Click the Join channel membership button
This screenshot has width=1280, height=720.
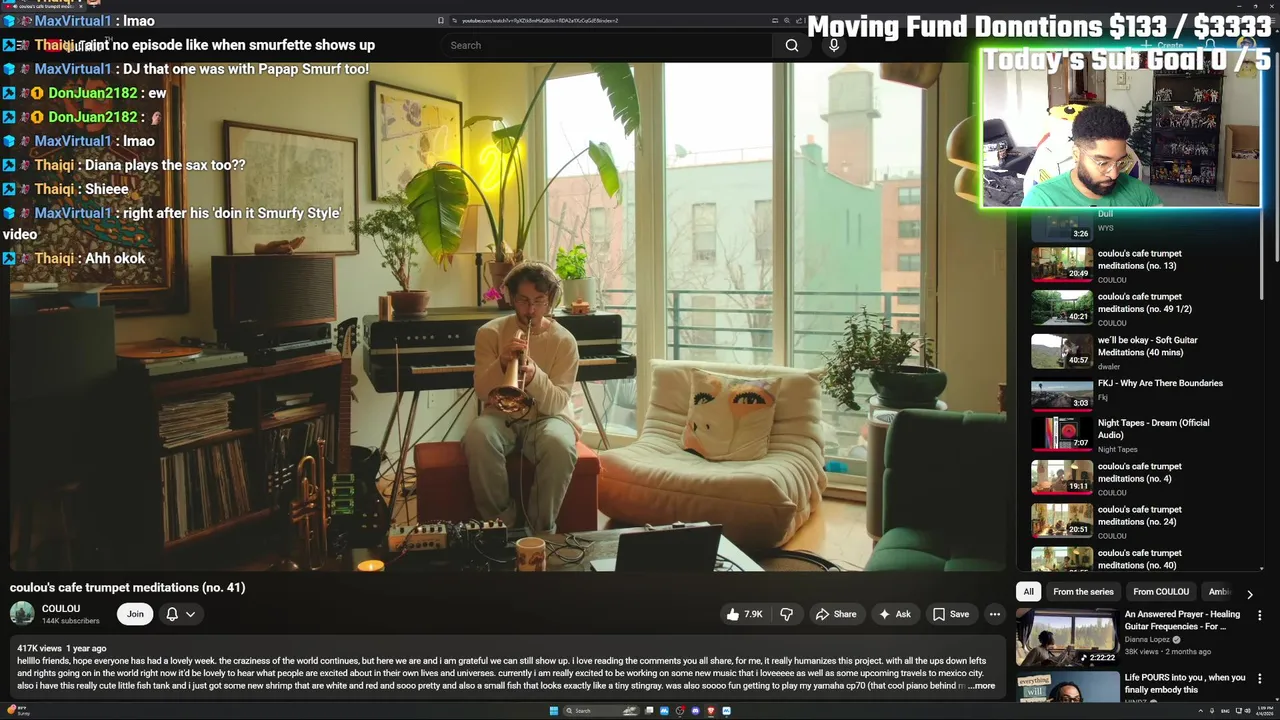point(135,614)
